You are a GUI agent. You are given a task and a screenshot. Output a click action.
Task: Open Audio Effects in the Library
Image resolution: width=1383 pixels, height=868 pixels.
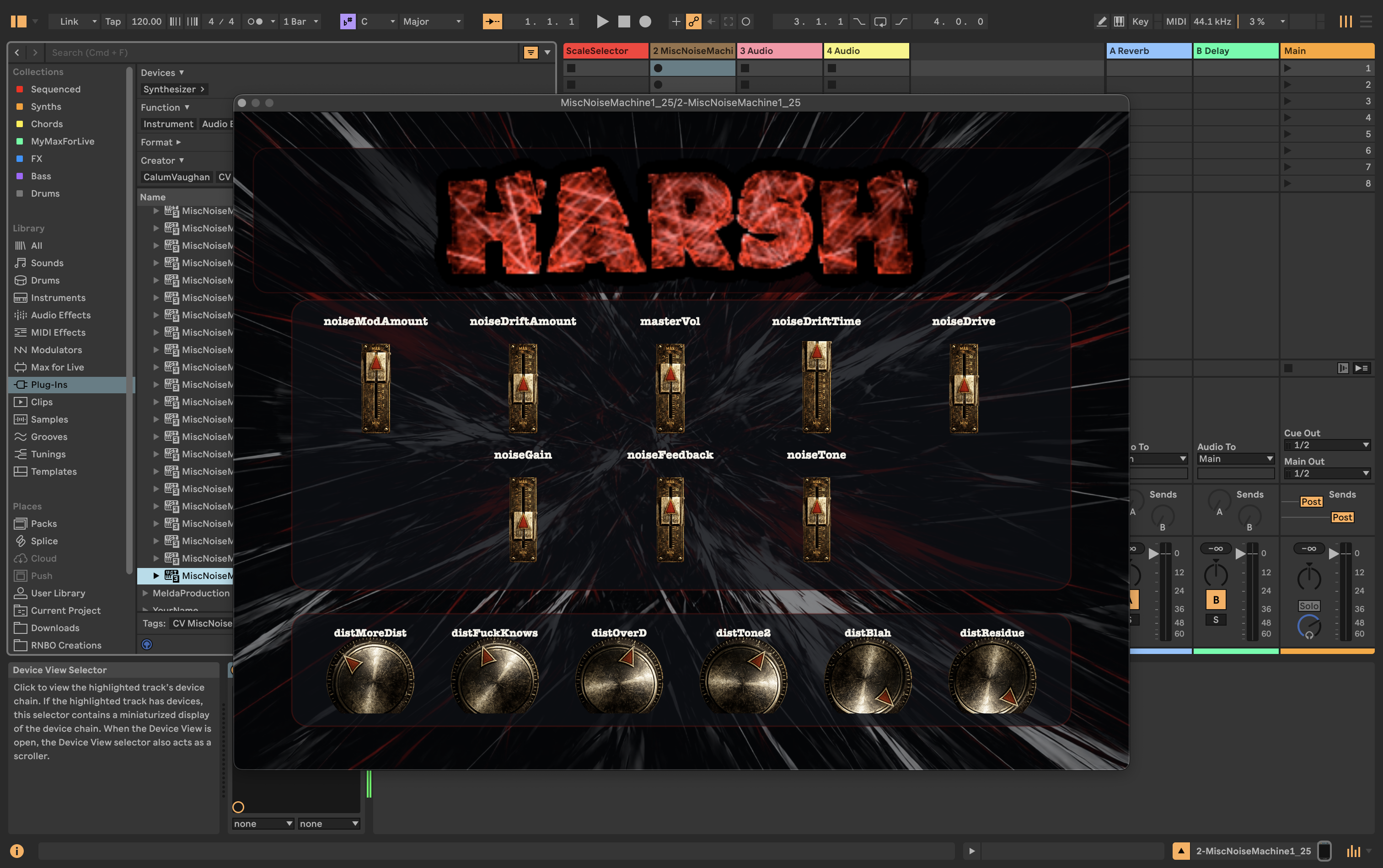(x=61, y=315)
